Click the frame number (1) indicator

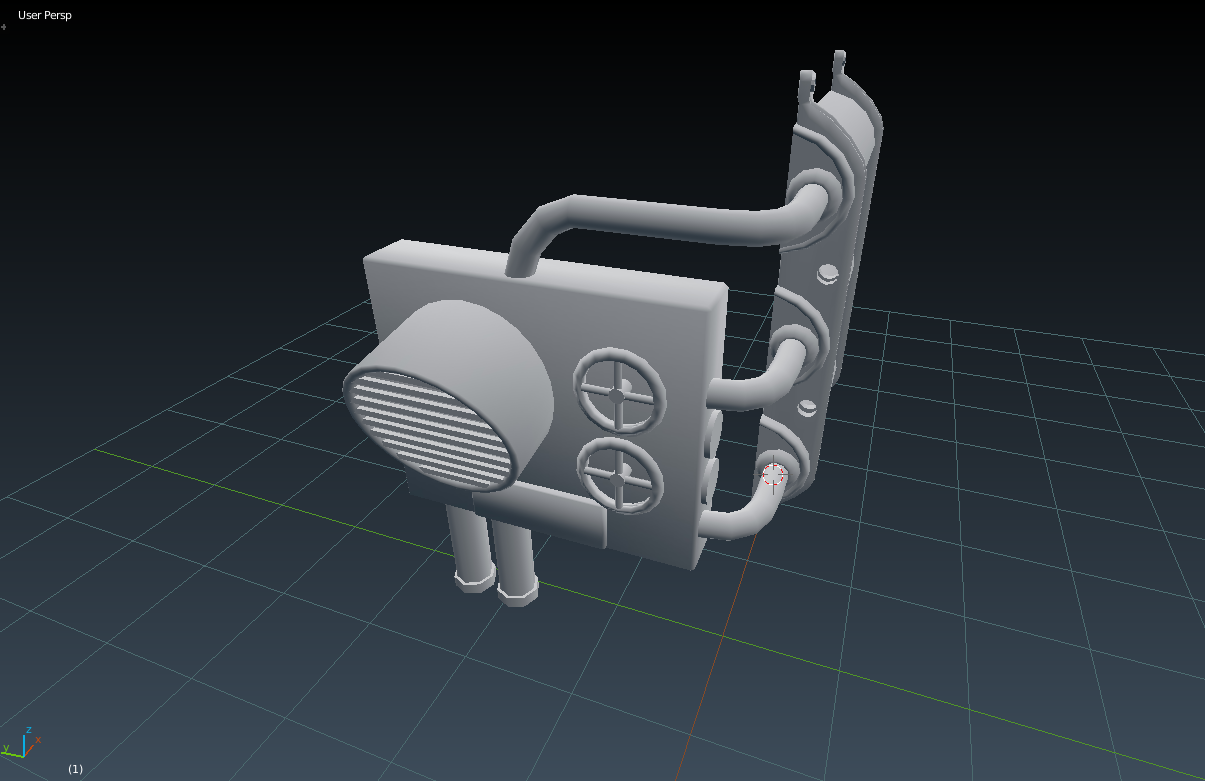[75, 768]
